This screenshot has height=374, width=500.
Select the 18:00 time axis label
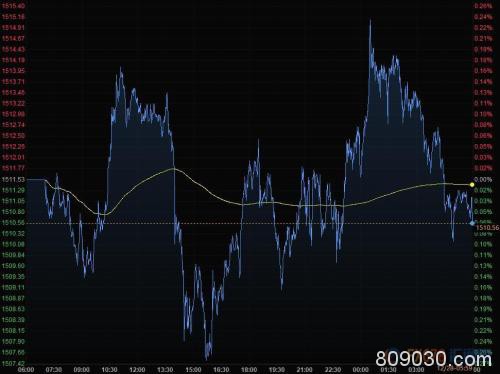pyautogui.click(x=249, y=370)
